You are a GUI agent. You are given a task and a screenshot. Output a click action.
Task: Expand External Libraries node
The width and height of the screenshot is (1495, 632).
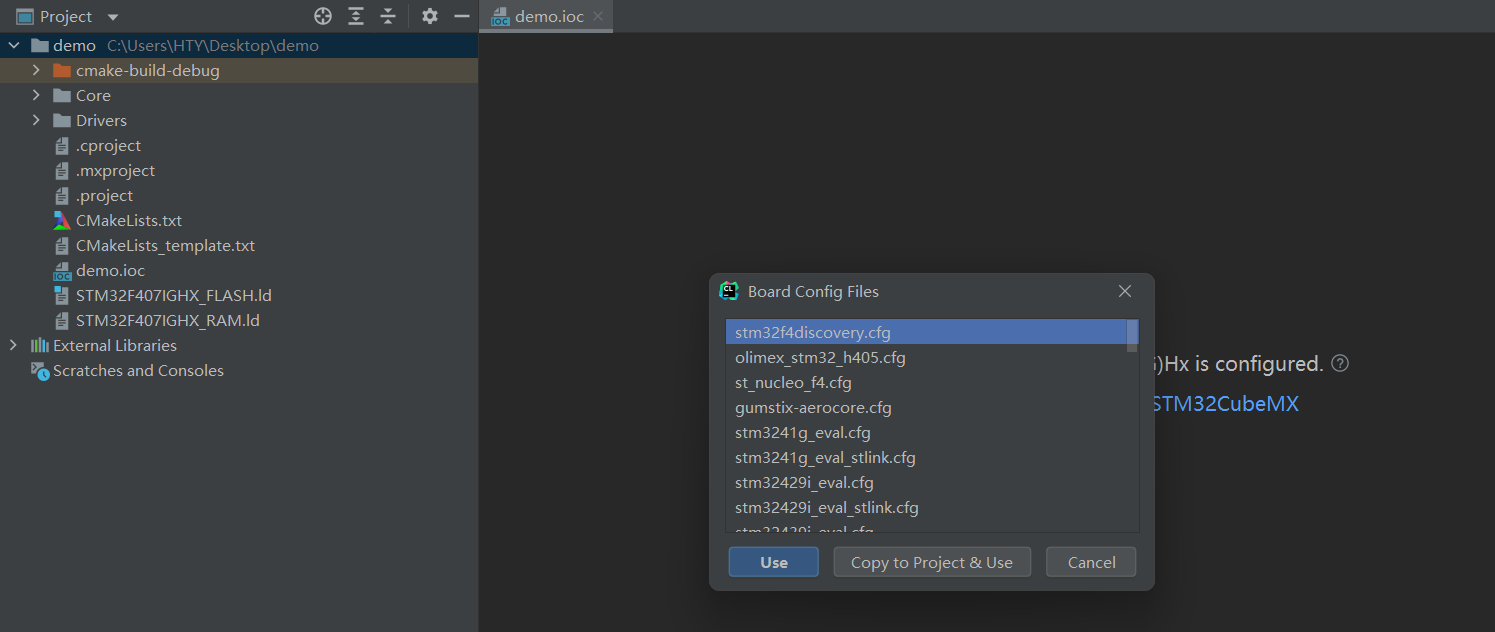point(13,346)
